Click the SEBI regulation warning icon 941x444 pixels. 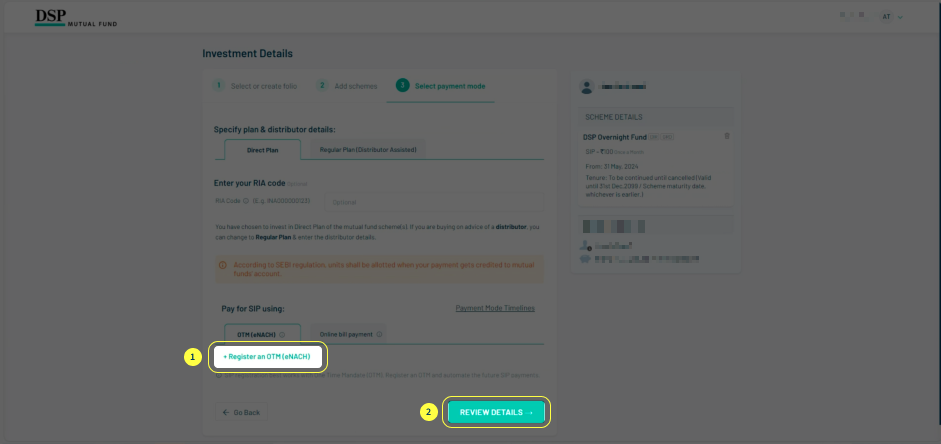[x=222, y=266]
